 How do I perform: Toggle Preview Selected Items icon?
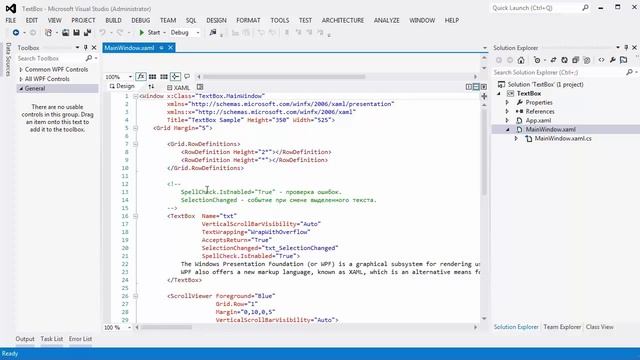pos(624,60)
